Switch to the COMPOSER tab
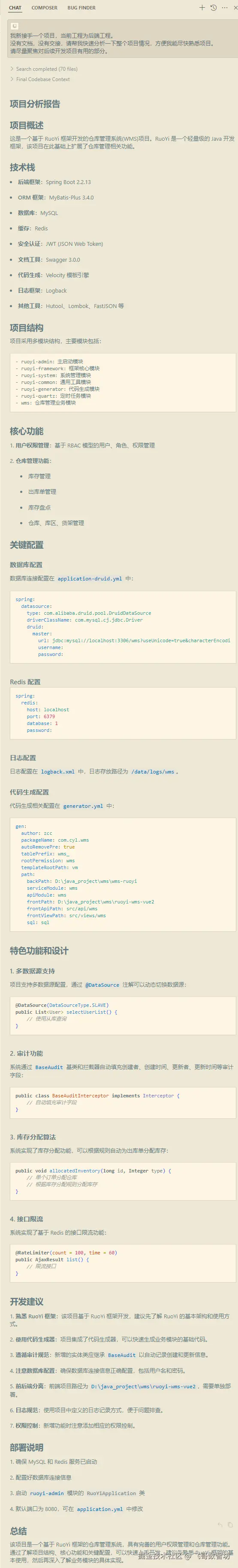238x1568 pixels. (x=45, y=8)
